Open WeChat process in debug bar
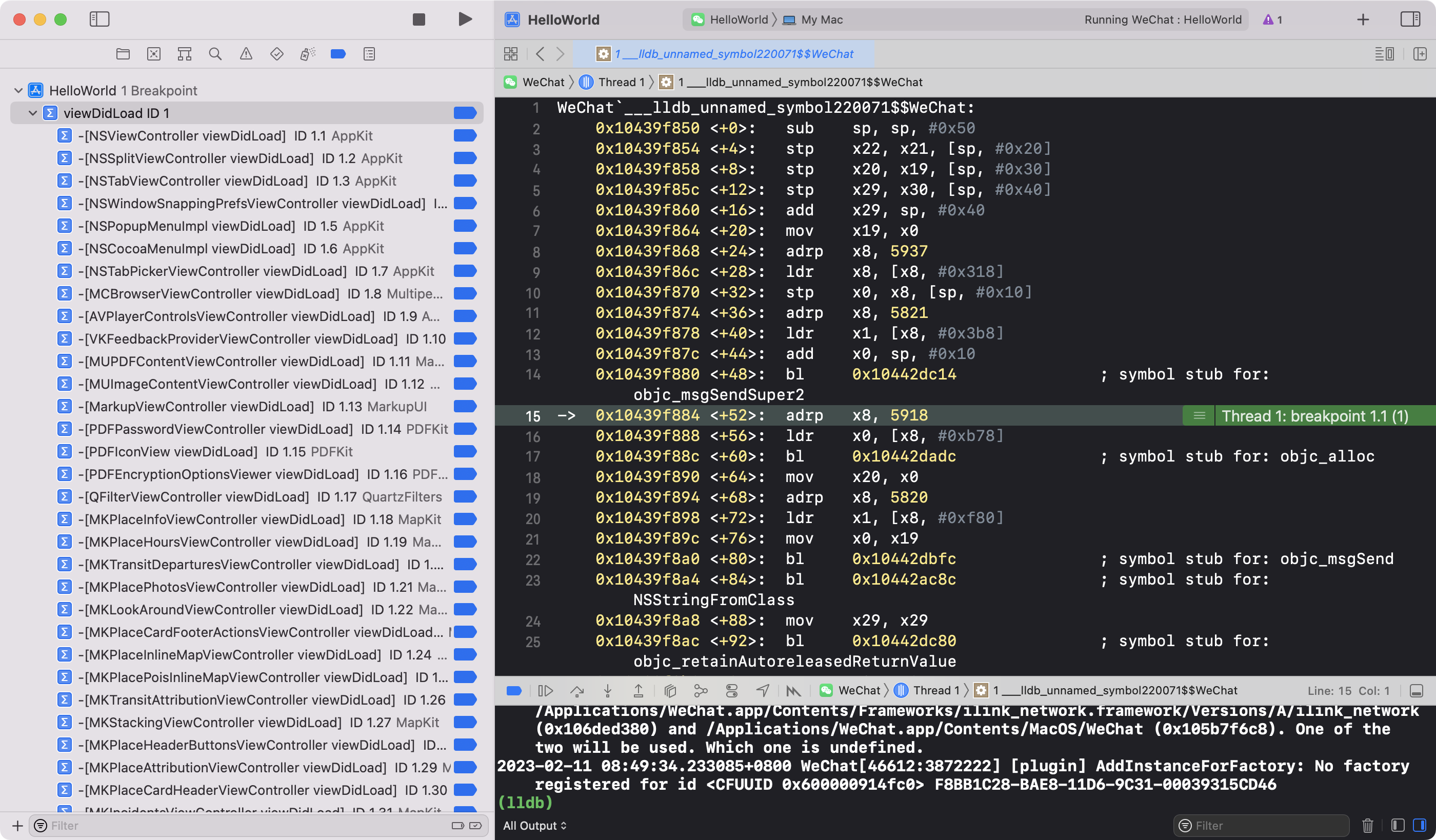Image resolution: width=1436 pixels, height=840 pixels. (x=850, y=691)
